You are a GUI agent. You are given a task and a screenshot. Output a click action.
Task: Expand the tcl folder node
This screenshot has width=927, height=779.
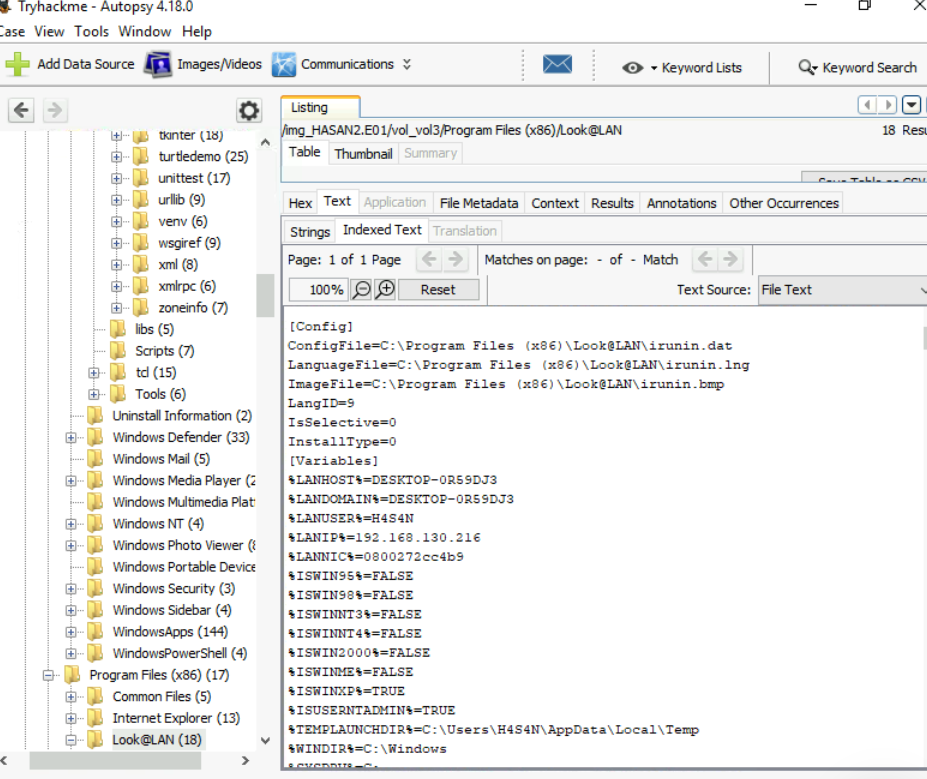(x=93, y=373)
